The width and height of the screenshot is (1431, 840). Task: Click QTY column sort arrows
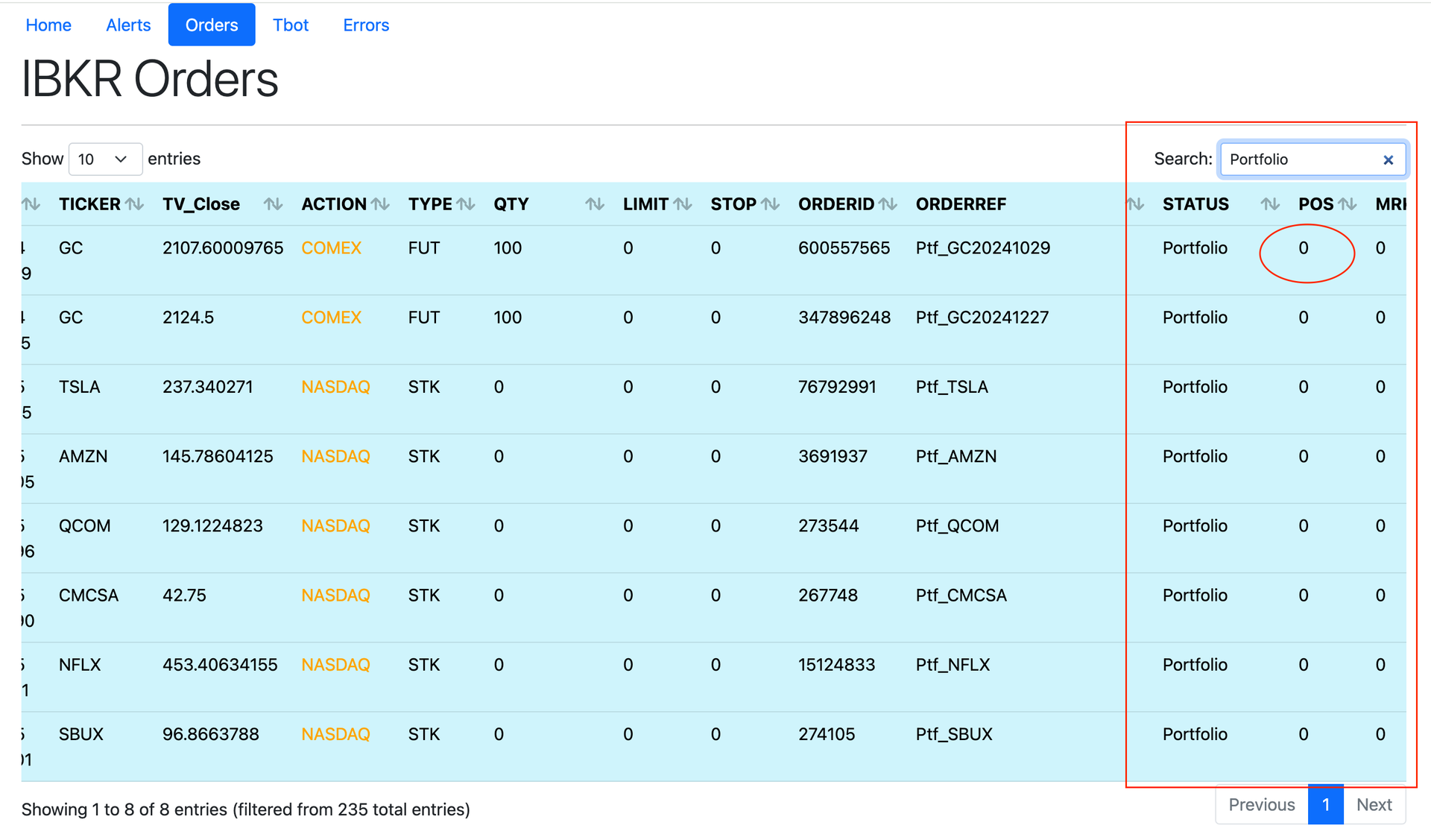tap(594, 204)
